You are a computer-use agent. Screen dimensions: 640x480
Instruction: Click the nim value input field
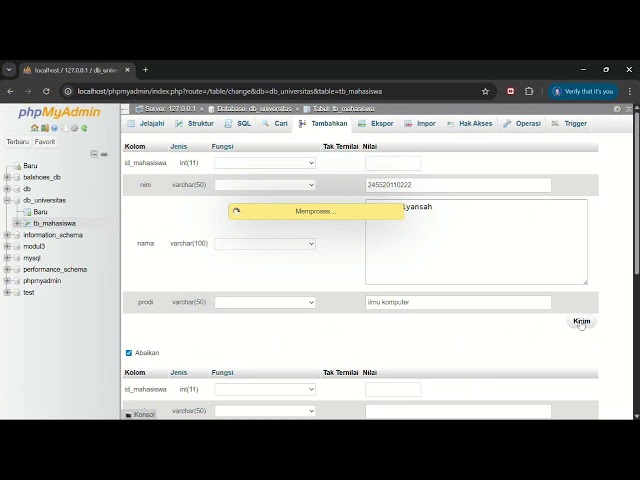458,185
